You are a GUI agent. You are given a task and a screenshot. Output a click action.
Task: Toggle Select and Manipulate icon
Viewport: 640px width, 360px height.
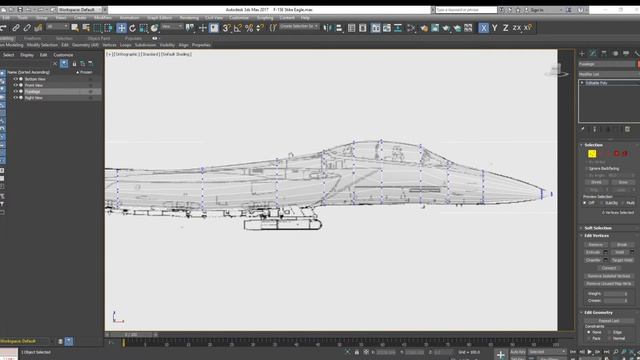point(202,28)
